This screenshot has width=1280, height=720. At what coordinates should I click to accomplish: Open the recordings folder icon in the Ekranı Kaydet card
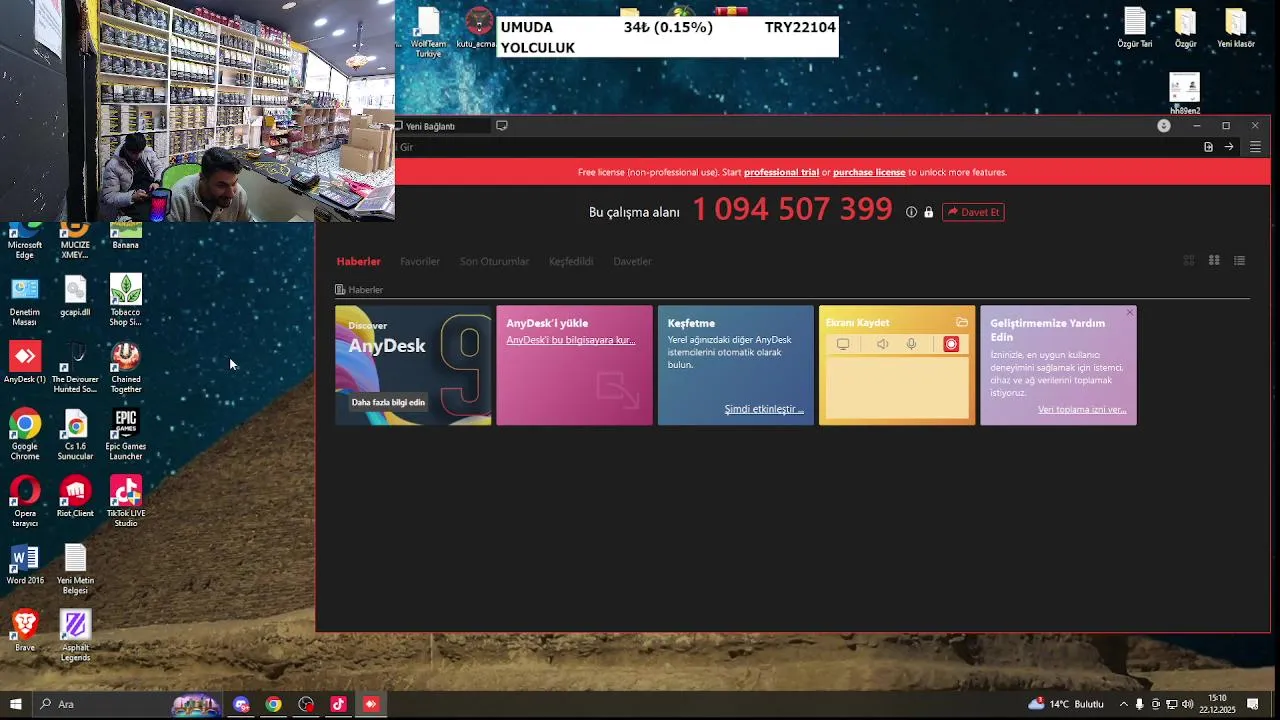(x=962, y=322)
